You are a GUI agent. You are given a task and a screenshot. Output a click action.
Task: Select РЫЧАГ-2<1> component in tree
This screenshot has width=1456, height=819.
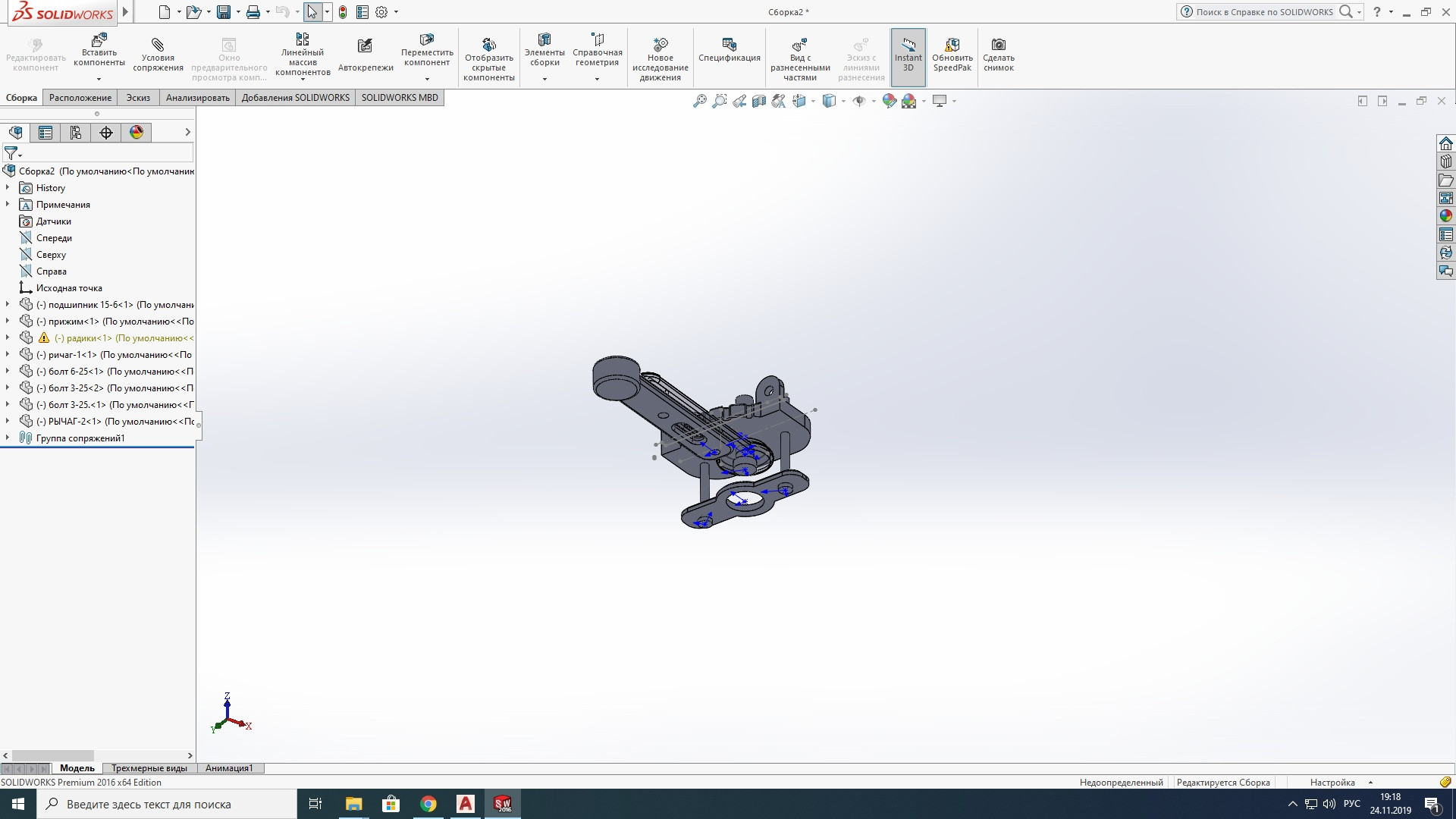107,422
